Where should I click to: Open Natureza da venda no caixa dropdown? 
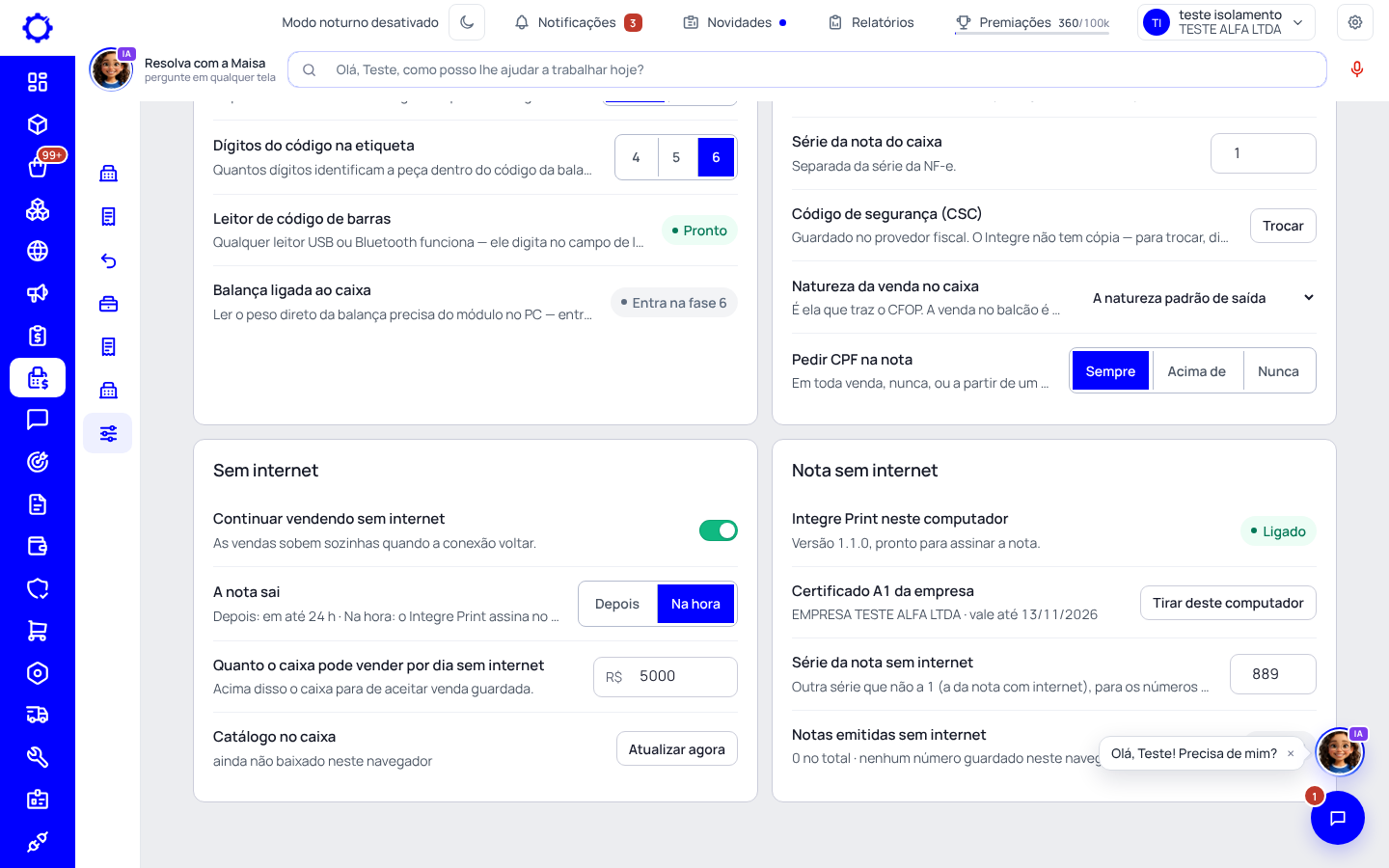[x=1203, y=298]
